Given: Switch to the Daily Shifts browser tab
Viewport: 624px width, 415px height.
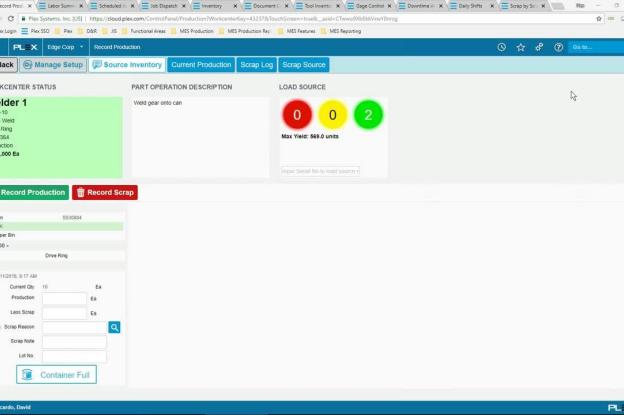Looking at the screenshot, I should [x=471, y=6].
